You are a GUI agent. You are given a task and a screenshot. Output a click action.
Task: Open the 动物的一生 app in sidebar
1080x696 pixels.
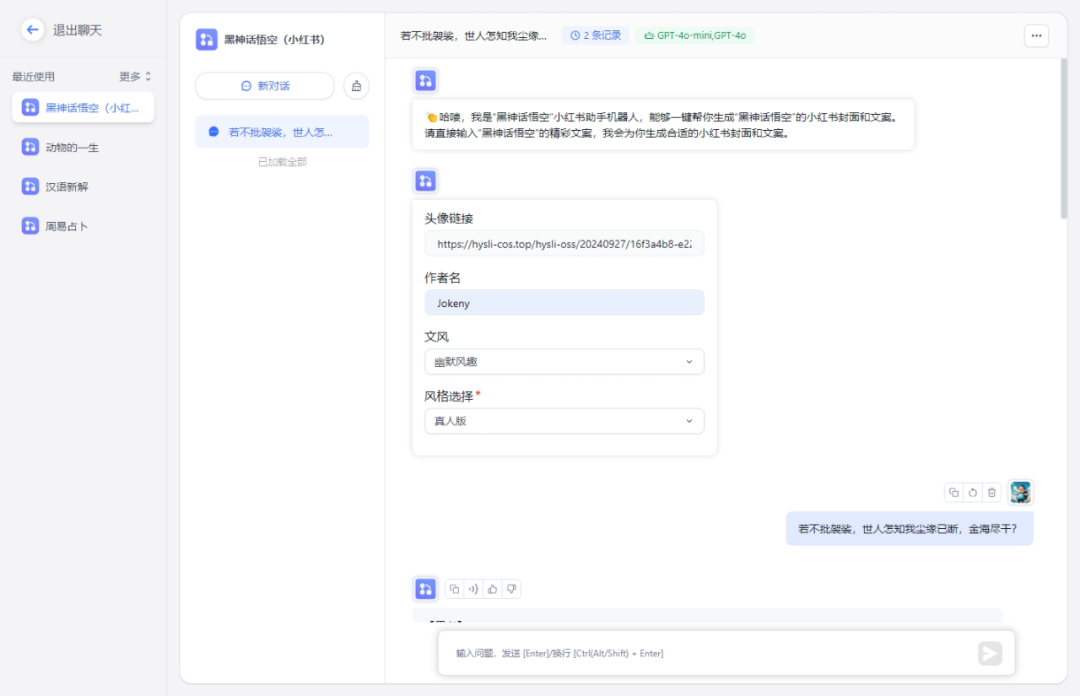72,147
